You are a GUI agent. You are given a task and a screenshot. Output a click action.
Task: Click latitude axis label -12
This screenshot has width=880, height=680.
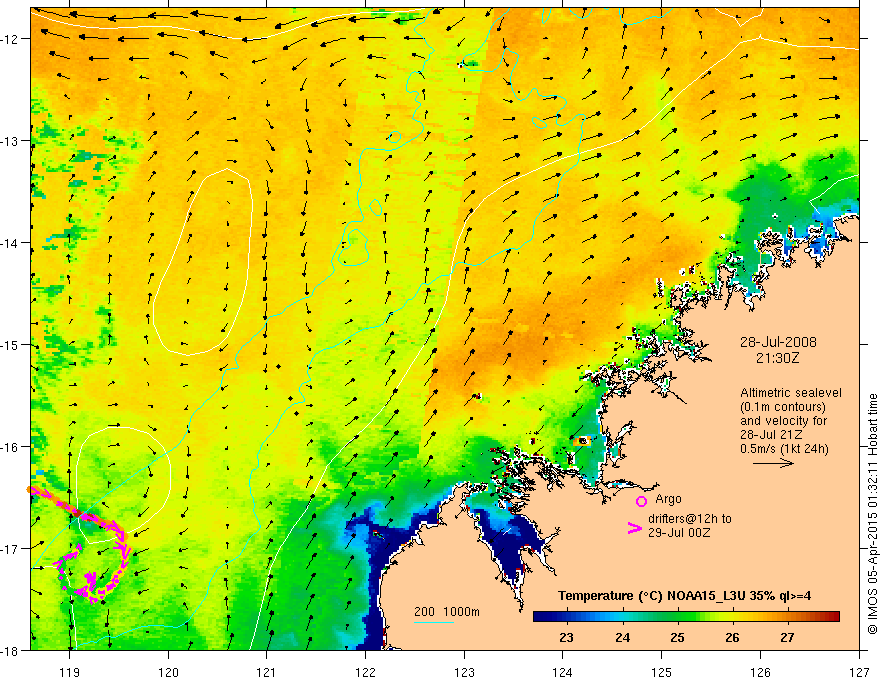click(x=10, y=39)
